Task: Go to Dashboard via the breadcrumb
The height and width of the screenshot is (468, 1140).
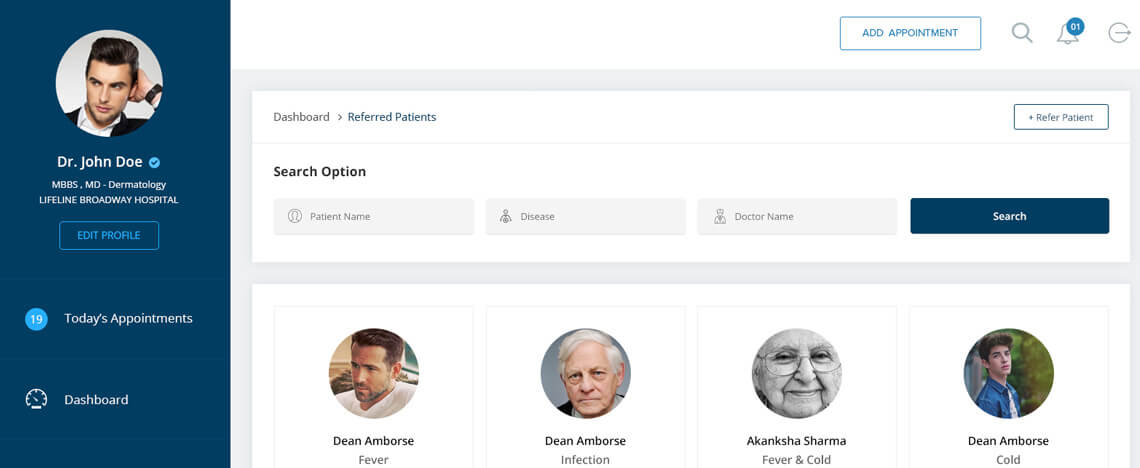Action: point(301,117)
